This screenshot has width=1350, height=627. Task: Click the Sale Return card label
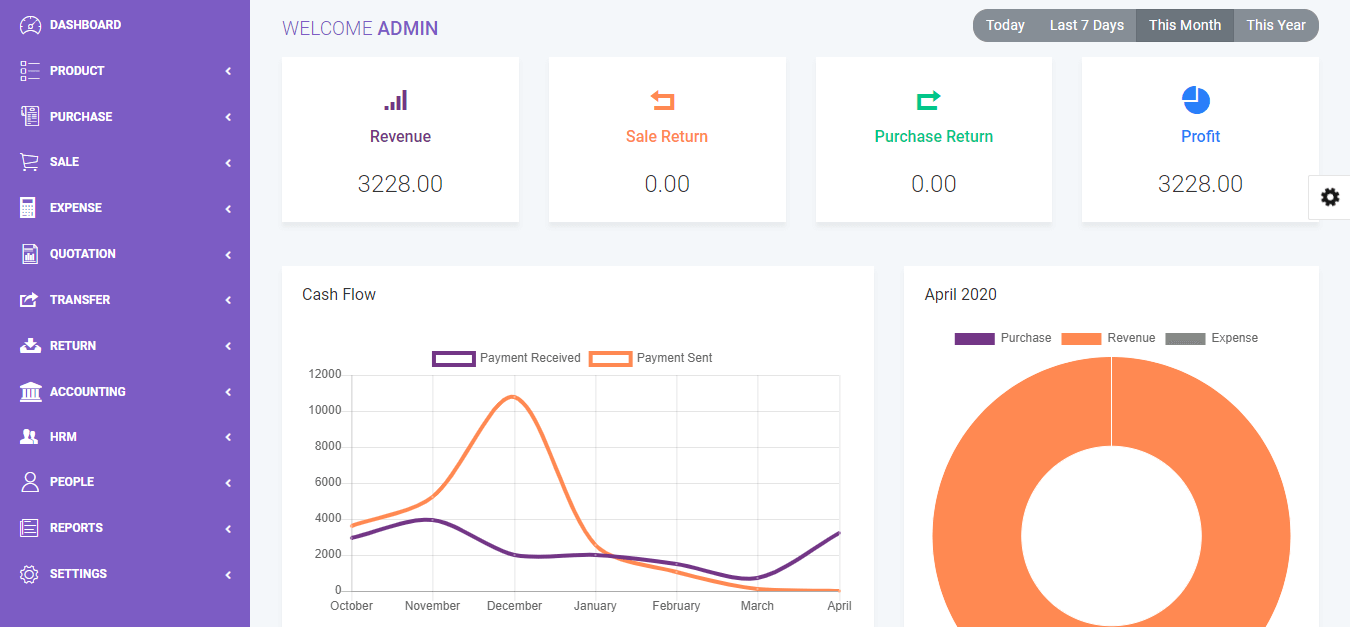click(667, 136)
